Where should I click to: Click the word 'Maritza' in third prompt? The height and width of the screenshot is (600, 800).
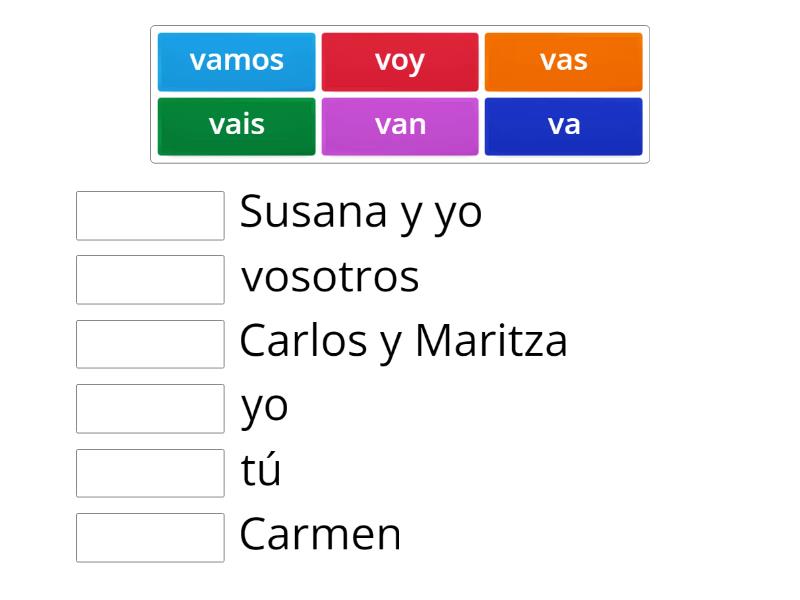(x=491, y=340)
